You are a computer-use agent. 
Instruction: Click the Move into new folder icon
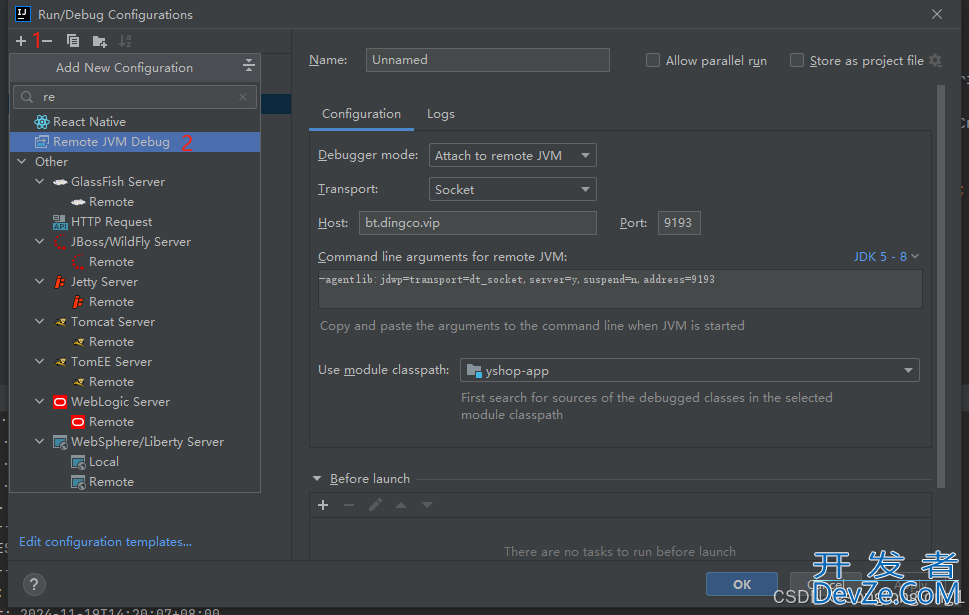[x=99, y=41]
